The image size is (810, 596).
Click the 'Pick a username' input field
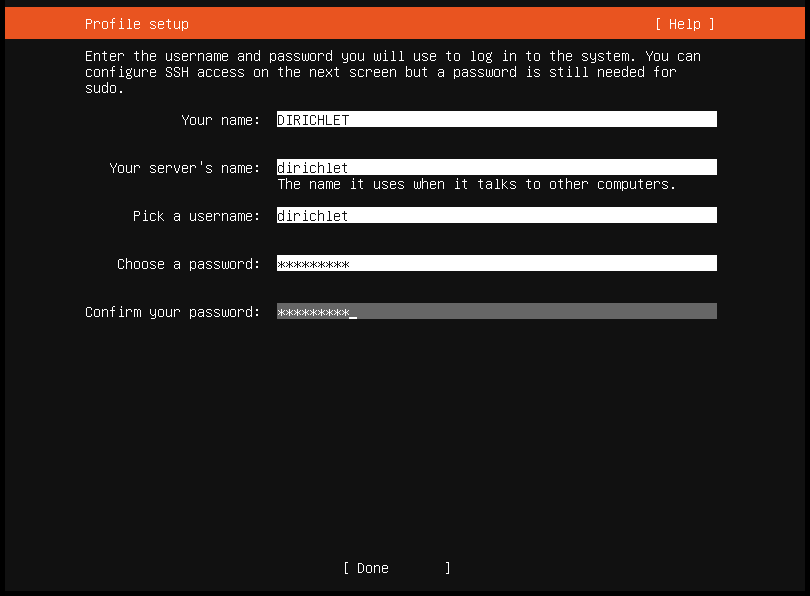coord(496,215)
